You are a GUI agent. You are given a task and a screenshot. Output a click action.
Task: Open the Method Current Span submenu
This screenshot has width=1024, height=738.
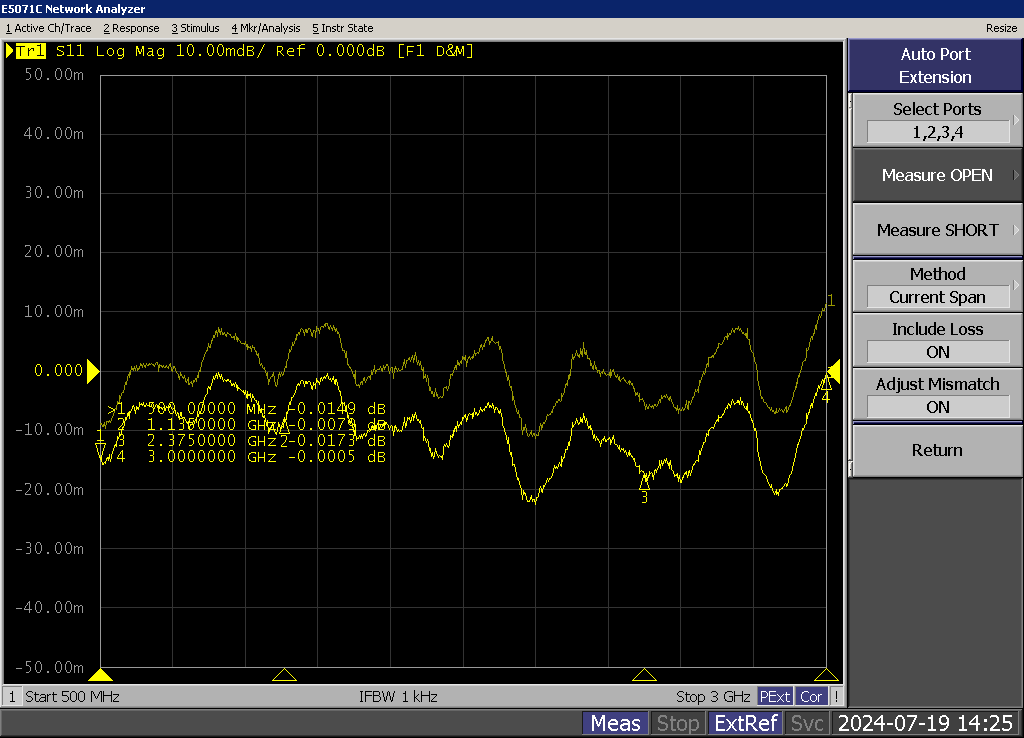pyautogui.click(x=937, y=286)
